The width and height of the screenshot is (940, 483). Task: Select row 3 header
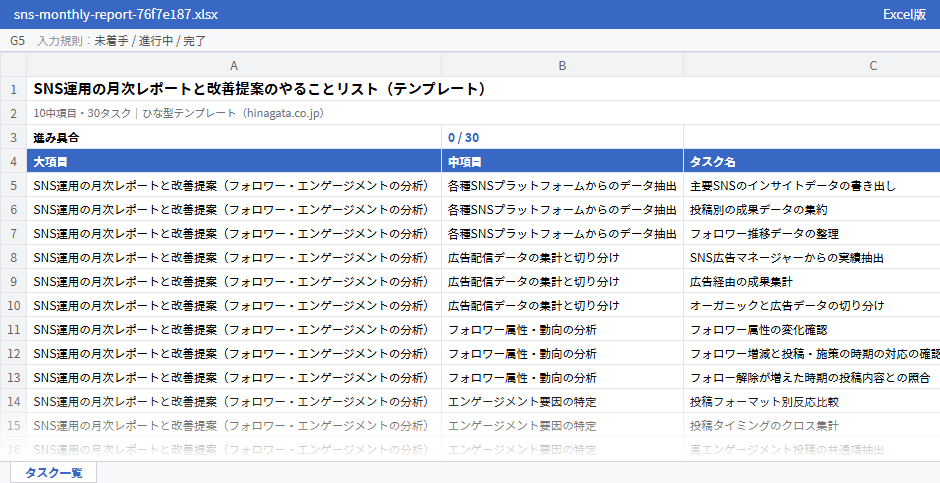[13, 137]
